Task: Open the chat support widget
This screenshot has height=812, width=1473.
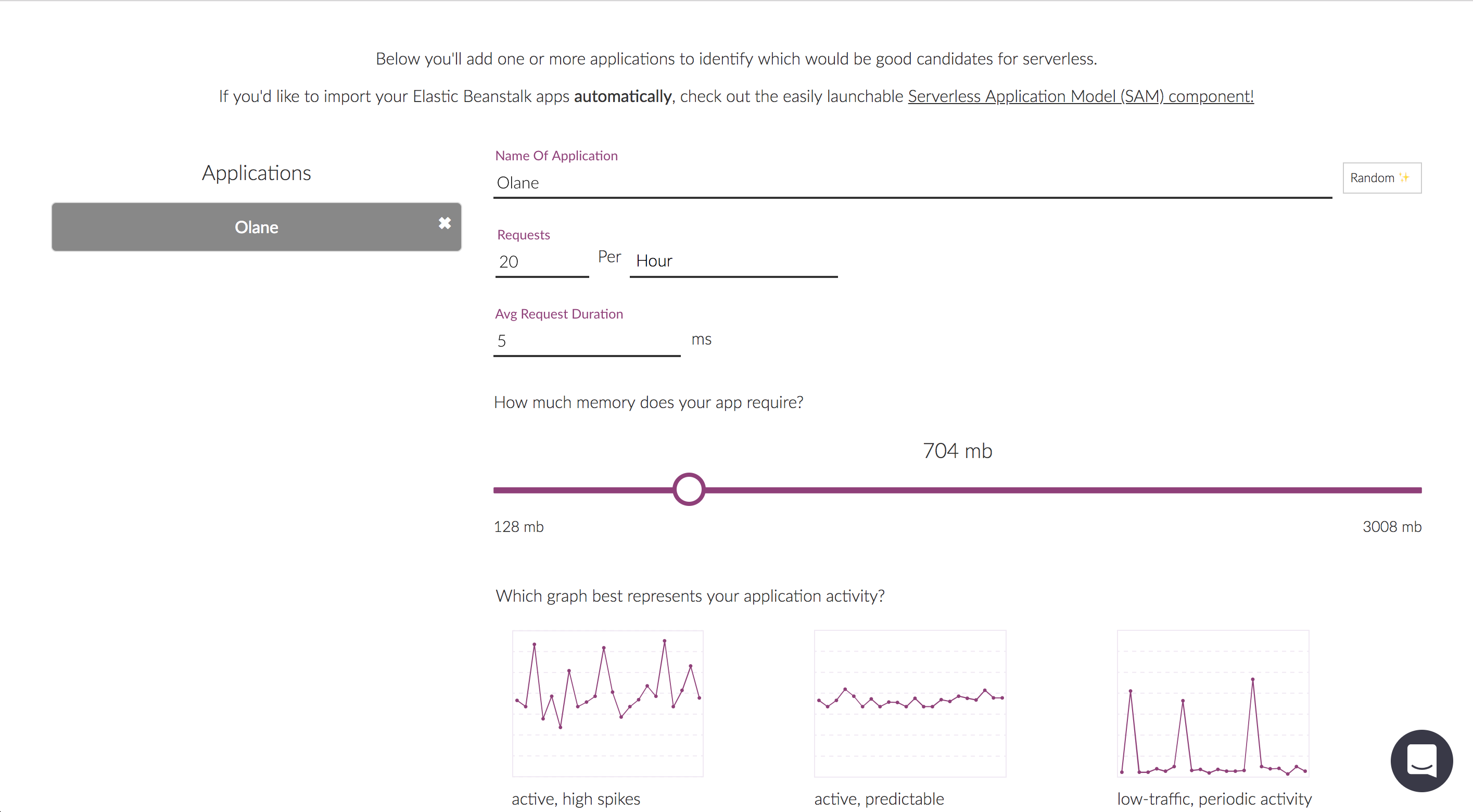Action: (x=1421, y=760)
